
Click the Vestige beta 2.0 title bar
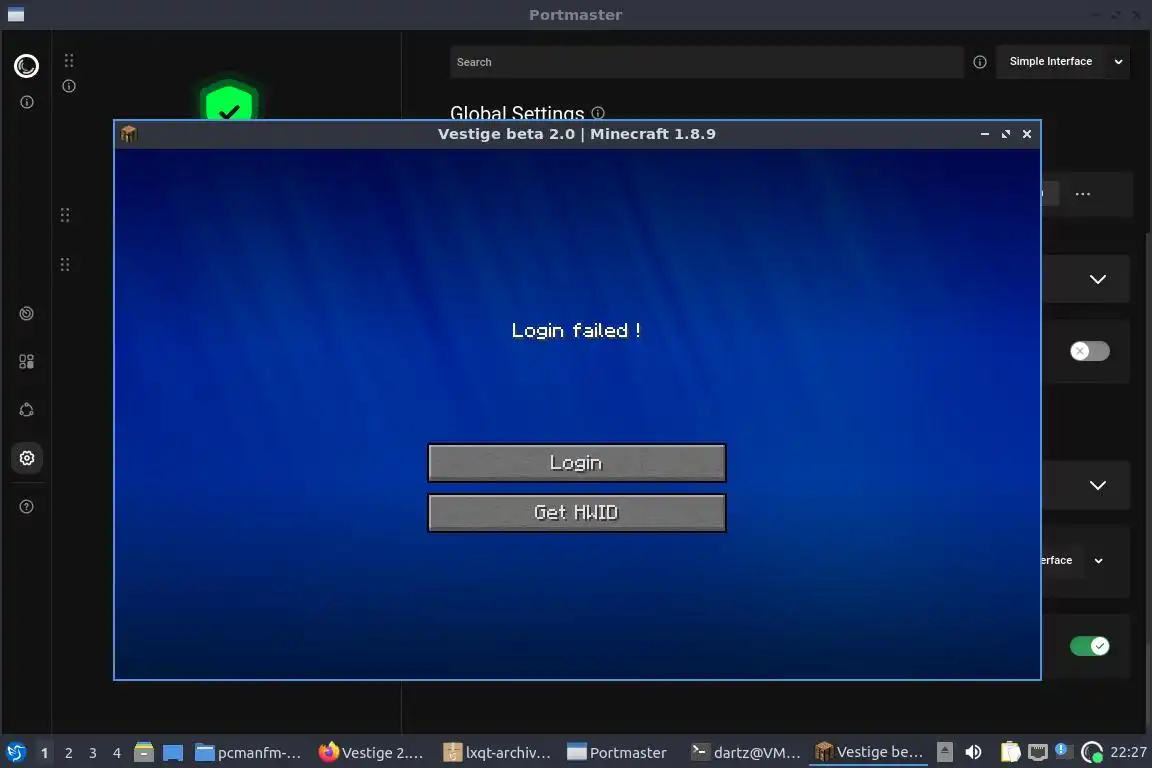[577, 134]
